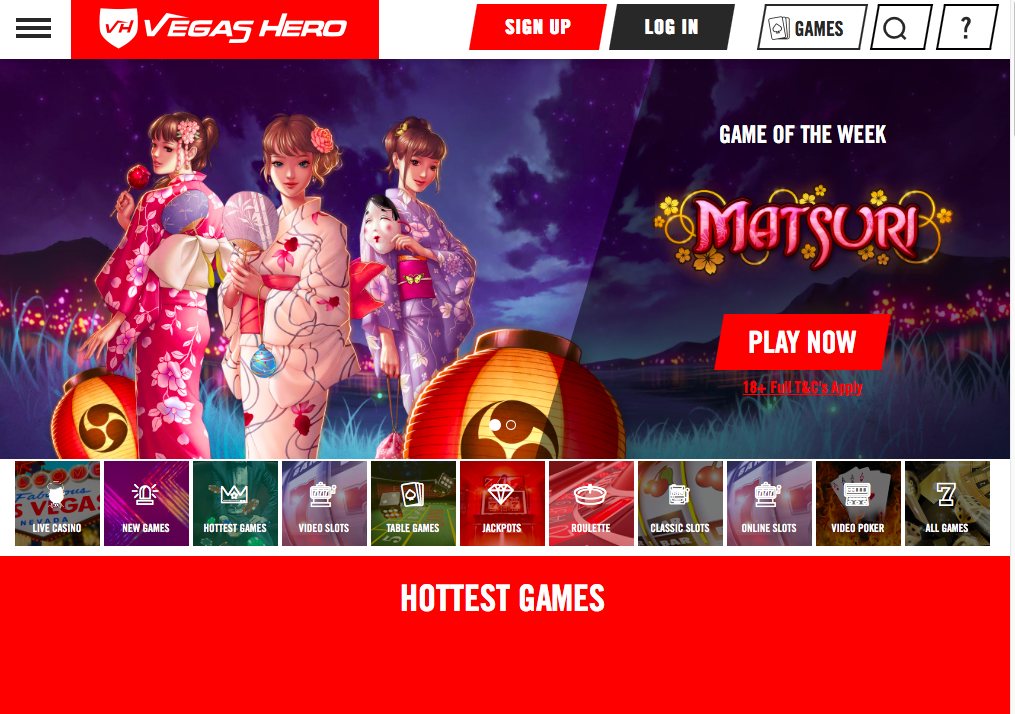The image size is (1015, 714).
Task: Open the Live Casino category tile
Action: (58, 503)
